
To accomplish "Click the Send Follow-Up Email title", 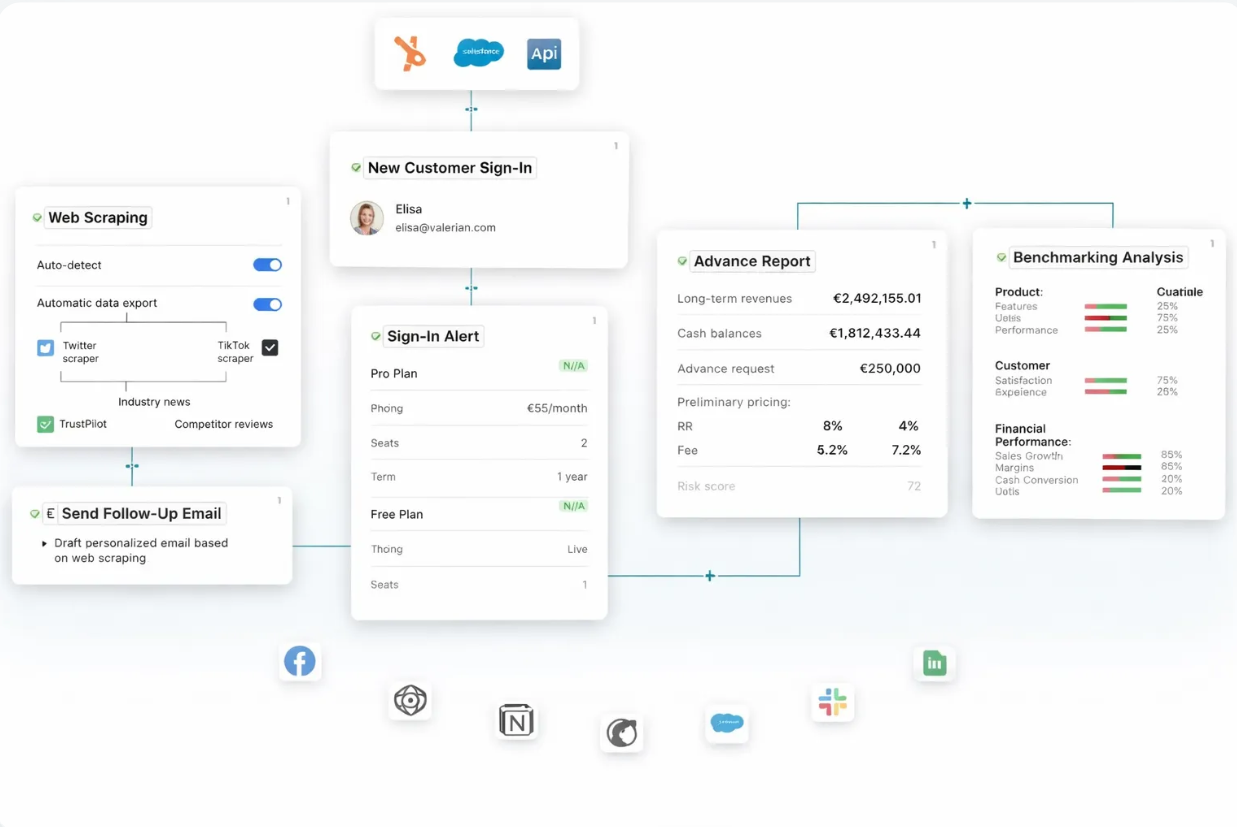I will 141,513.
